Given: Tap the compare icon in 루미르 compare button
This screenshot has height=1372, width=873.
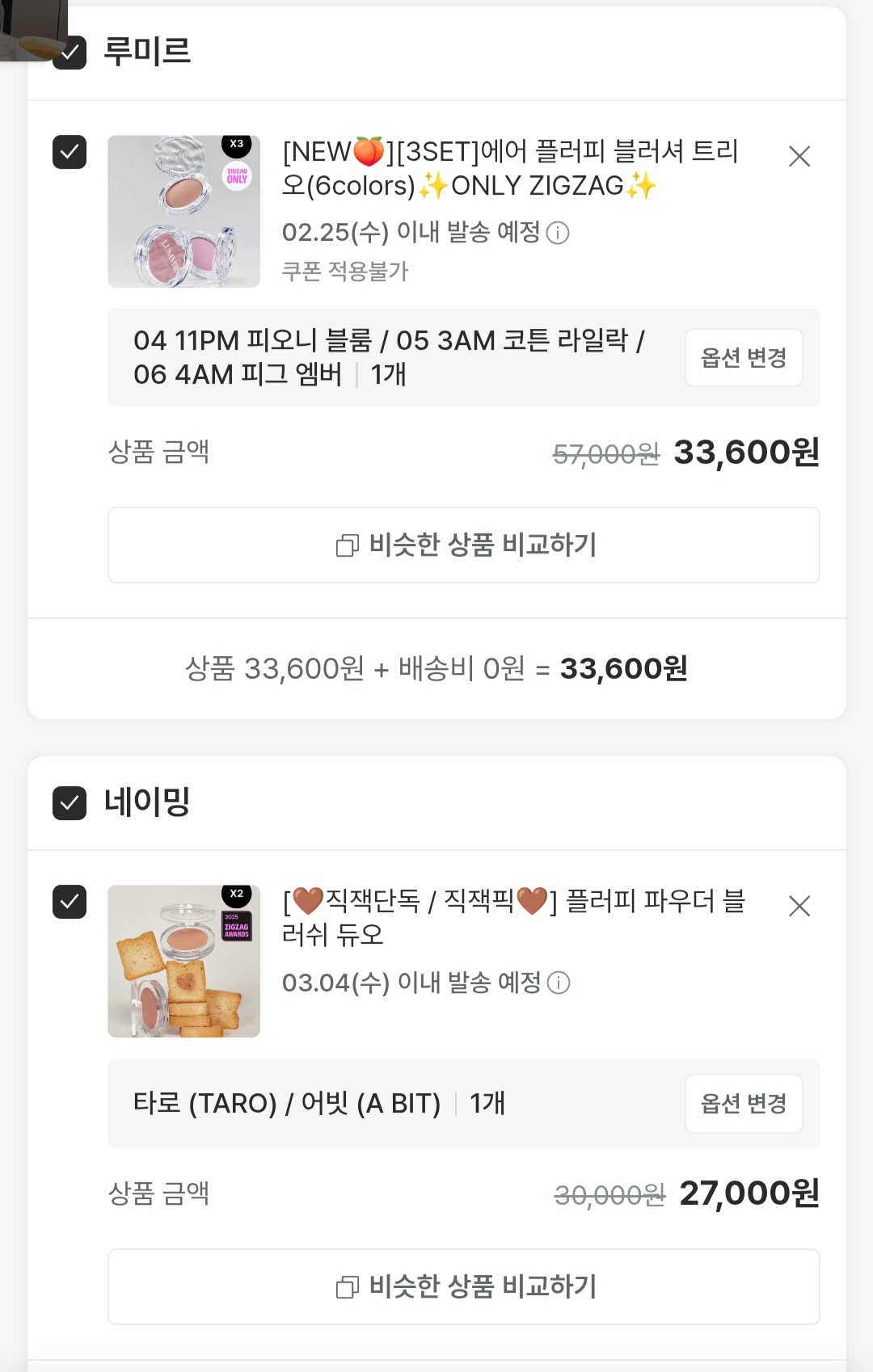Looking at the screenshot, I should click(348, 546).
